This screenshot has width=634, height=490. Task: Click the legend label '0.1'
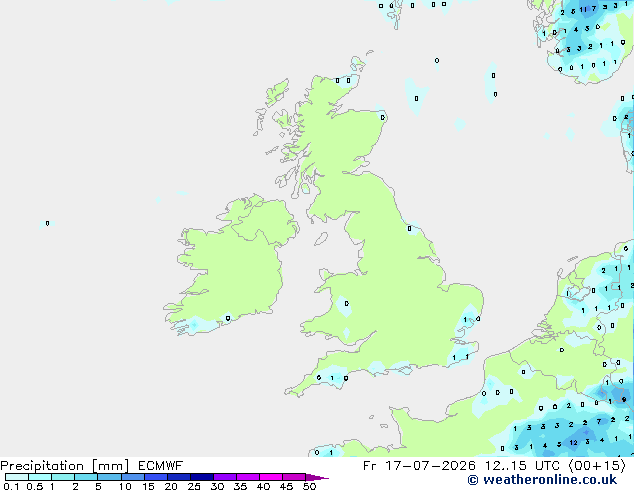click(x=11, y=486)
